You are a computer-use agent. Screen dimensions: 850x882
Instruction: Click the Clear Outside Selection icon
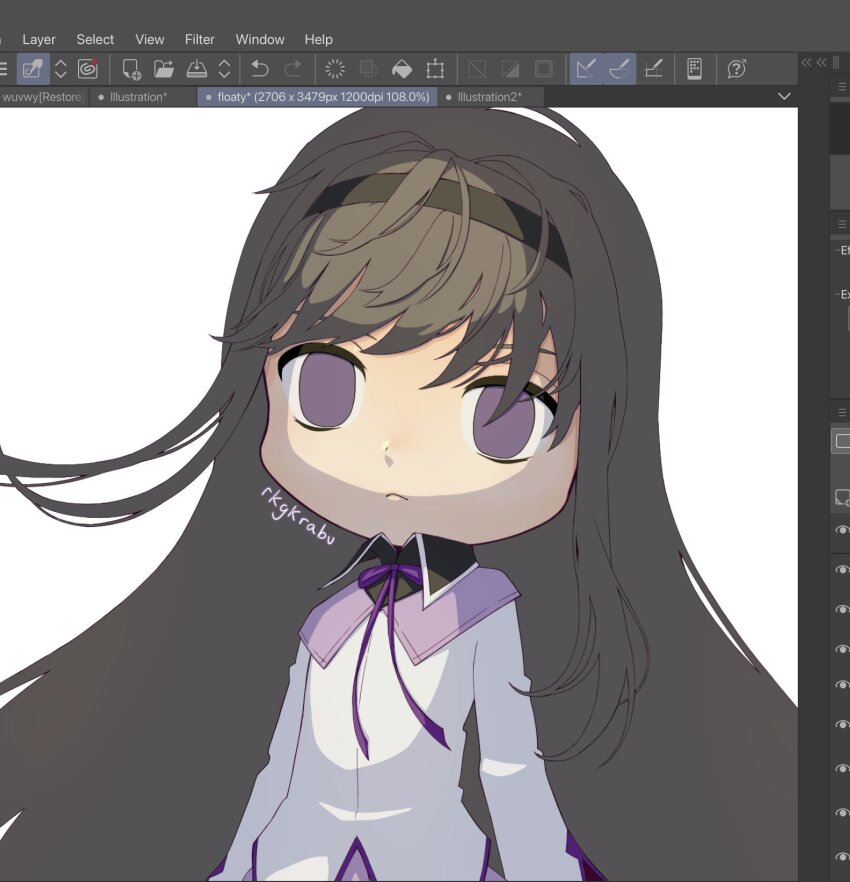[368, 69]
